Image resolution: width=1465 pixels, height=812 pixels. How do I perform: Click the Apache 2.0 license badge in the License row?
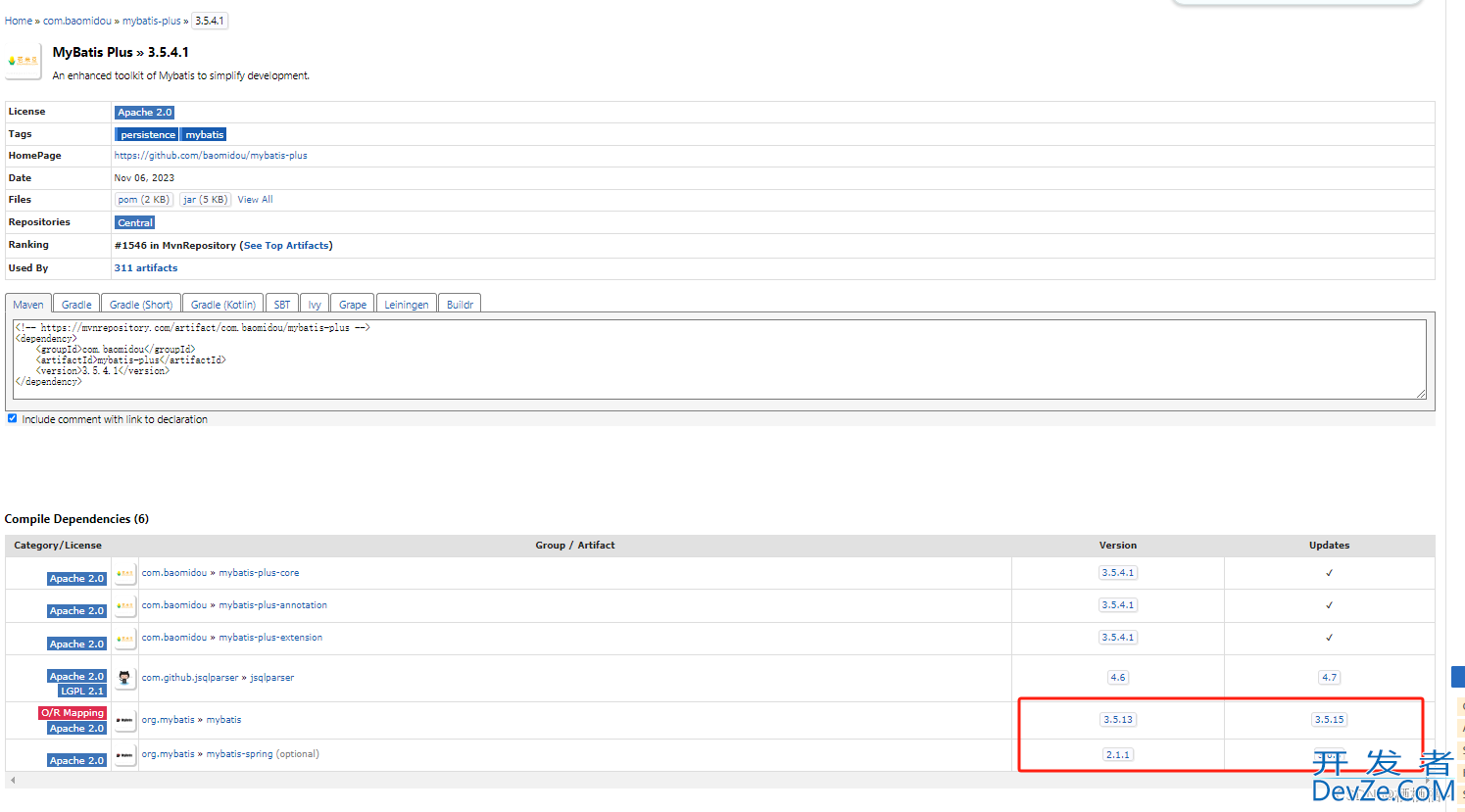click(x=145, y=113)
